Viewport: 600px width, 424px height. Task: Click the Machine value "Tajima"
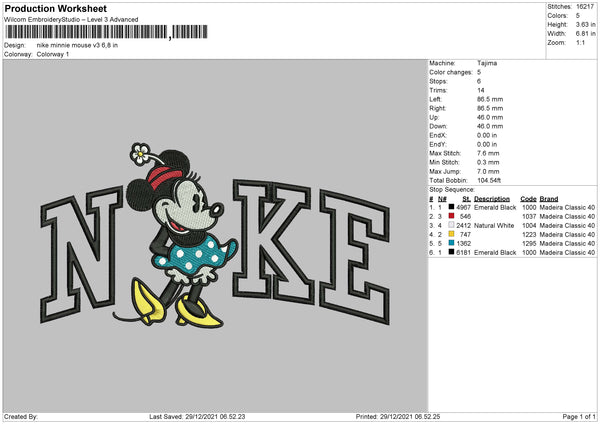pos(487,63)
